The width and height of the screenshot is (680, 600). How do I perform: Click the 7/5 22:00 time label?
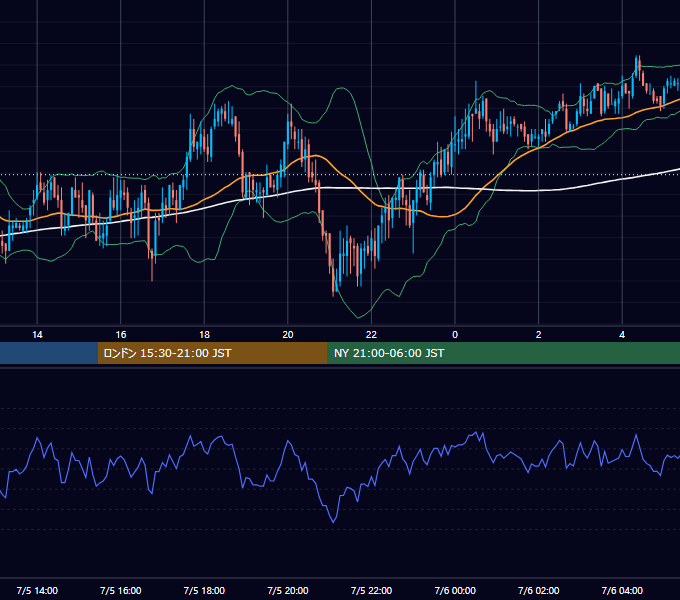(371, 590)
